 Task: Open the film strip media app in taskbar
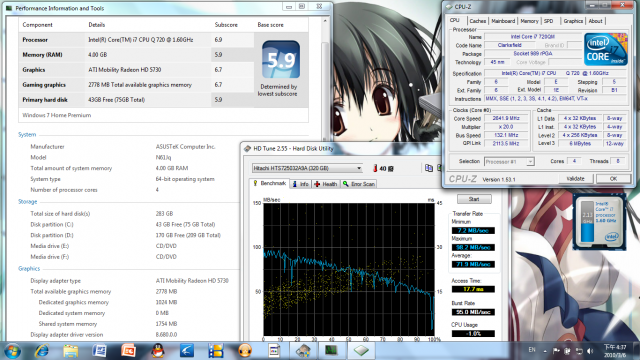pos(216,351)
